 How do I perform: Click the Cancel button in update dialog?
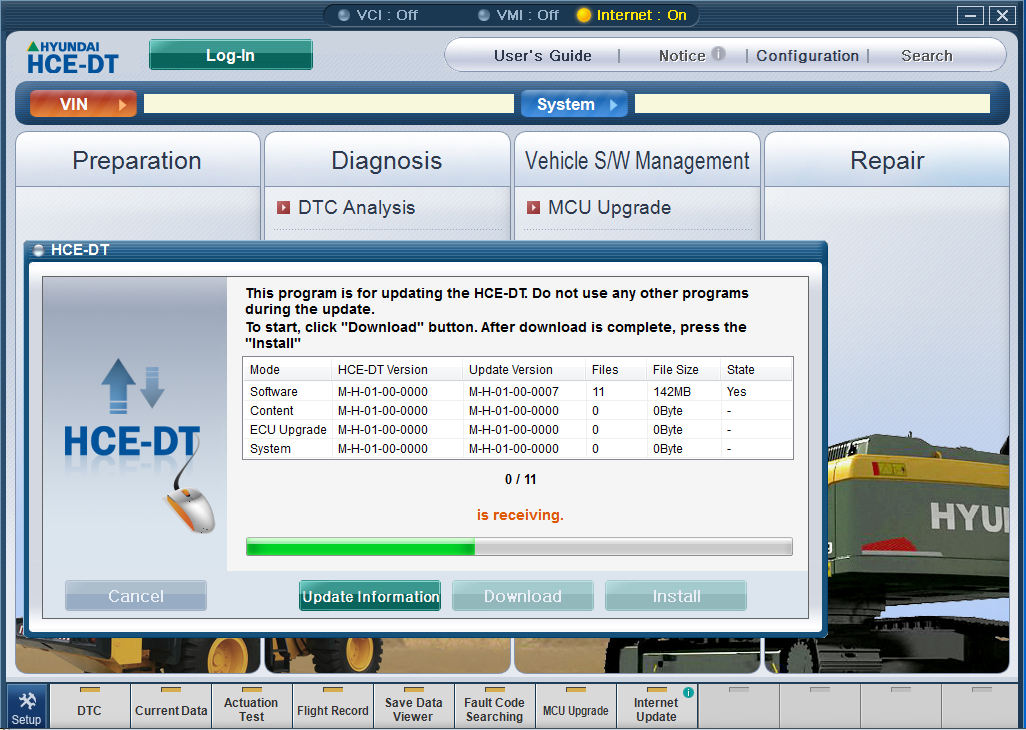click(136, 596)
